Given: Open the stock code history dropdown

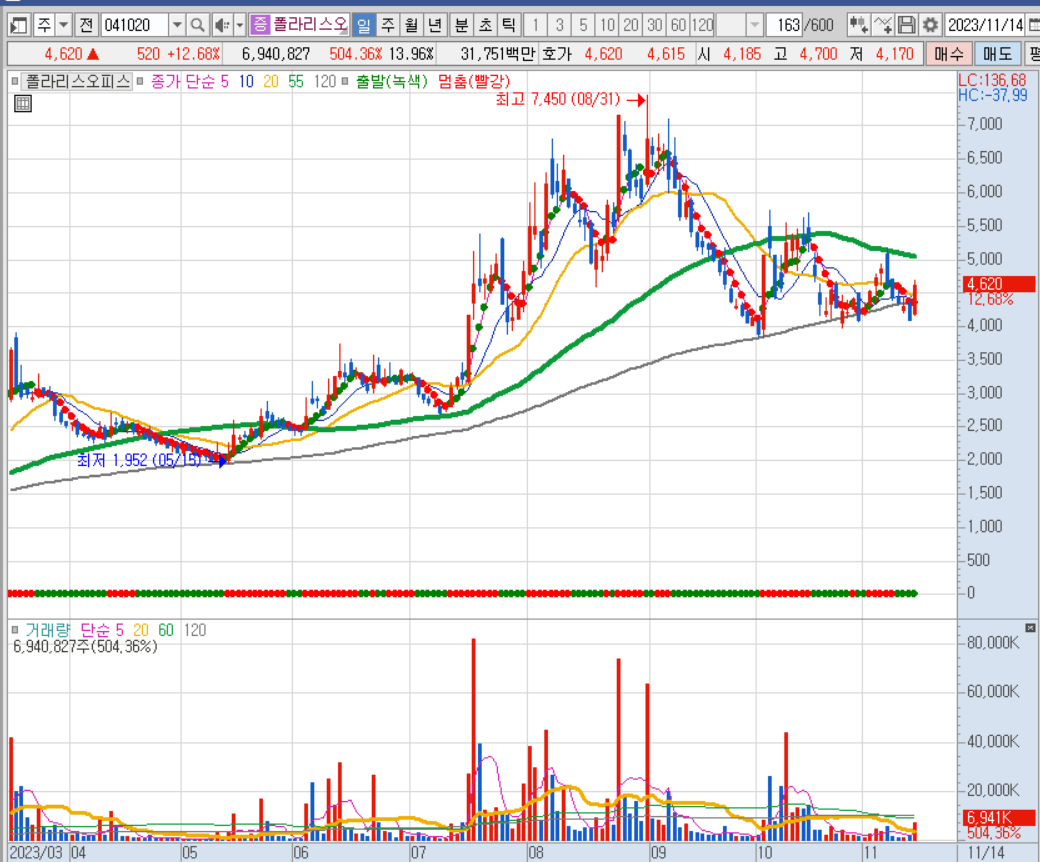Looking at the screenshot, I should (176, 26).
